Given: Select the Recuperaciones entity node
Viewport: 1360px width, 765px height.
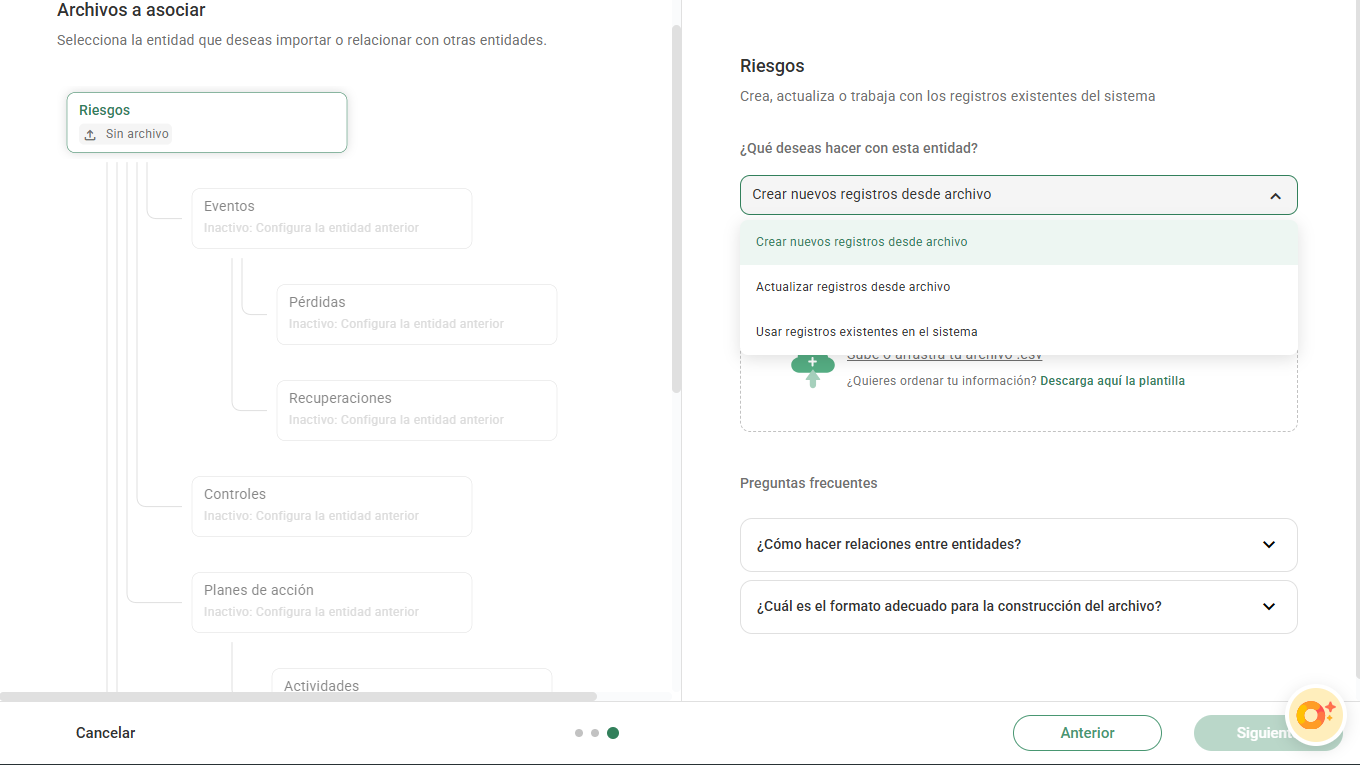Looking at the screenshot, I should tap(417, 410).
